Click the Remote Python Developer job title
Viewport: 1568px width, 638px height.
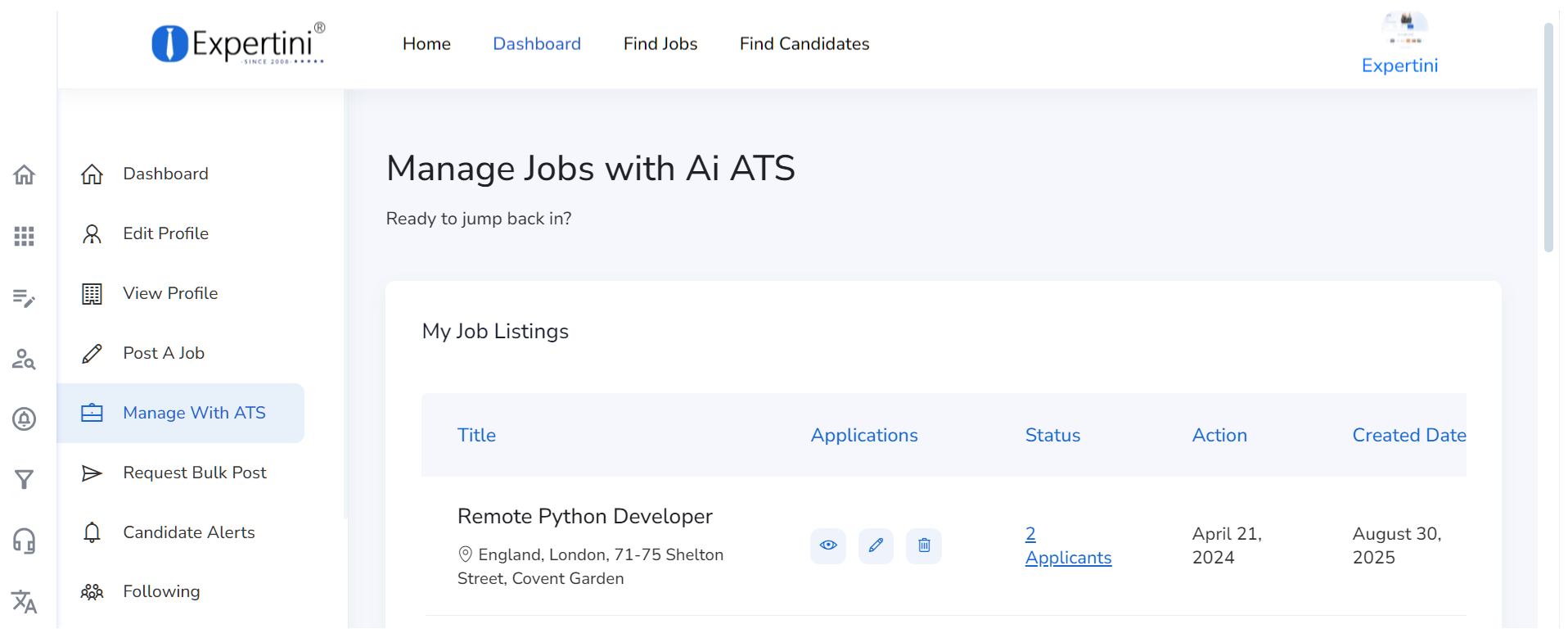(x=584, y=516)
